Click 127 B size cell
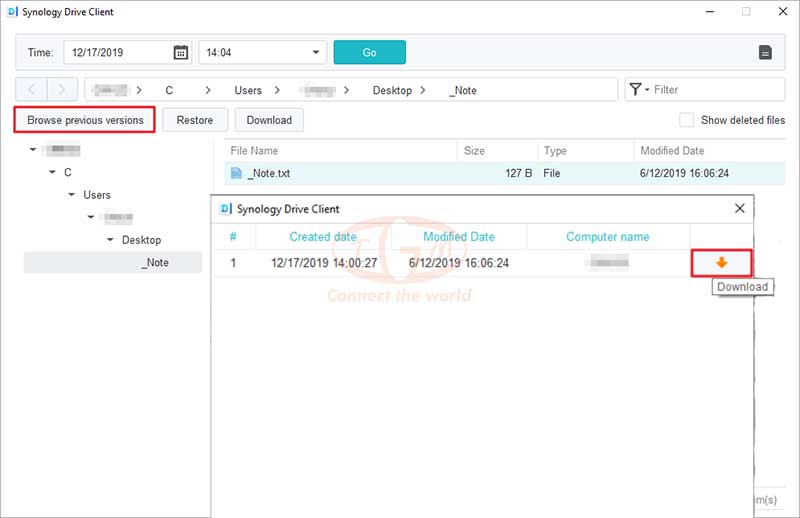The width and height of the screenshot is (800, 518). pyautogui.click(x=518, y=173)
